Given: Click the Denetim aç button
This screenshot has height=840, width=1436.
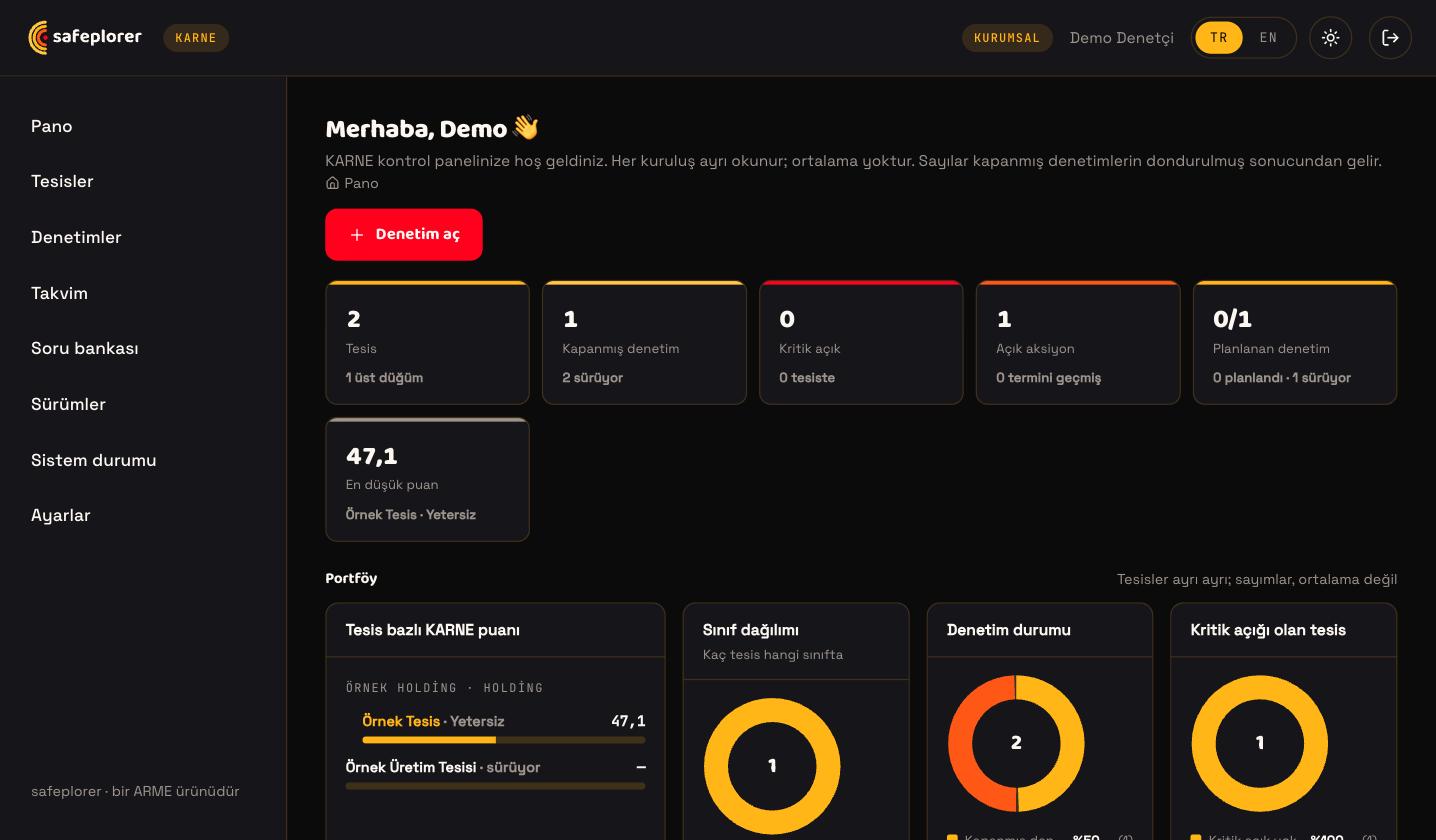Looking at the screenshot, I should pos(404,235).
